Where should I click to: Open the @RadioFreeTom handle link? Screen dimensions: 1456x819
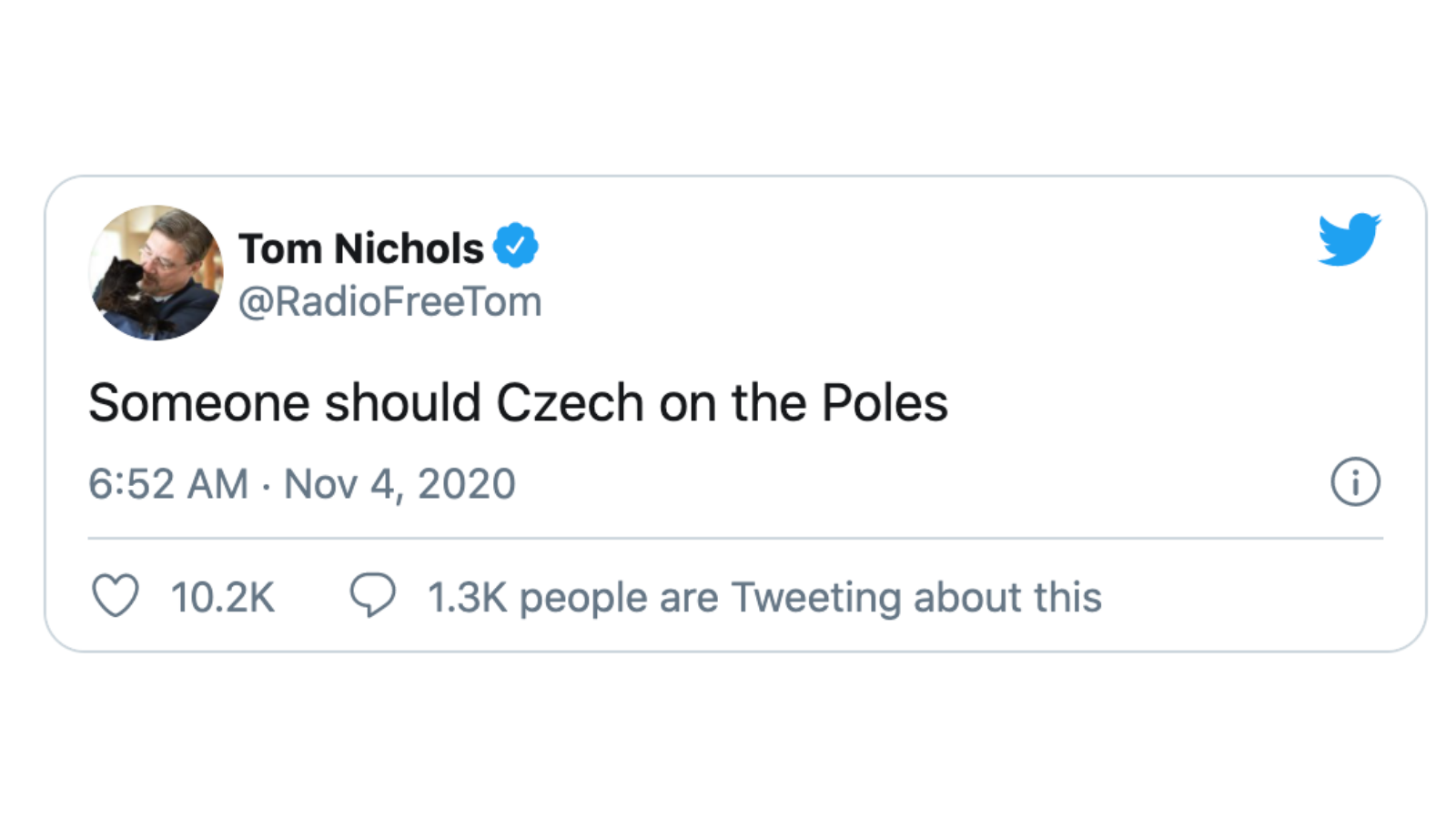click(x=389, y=302)
